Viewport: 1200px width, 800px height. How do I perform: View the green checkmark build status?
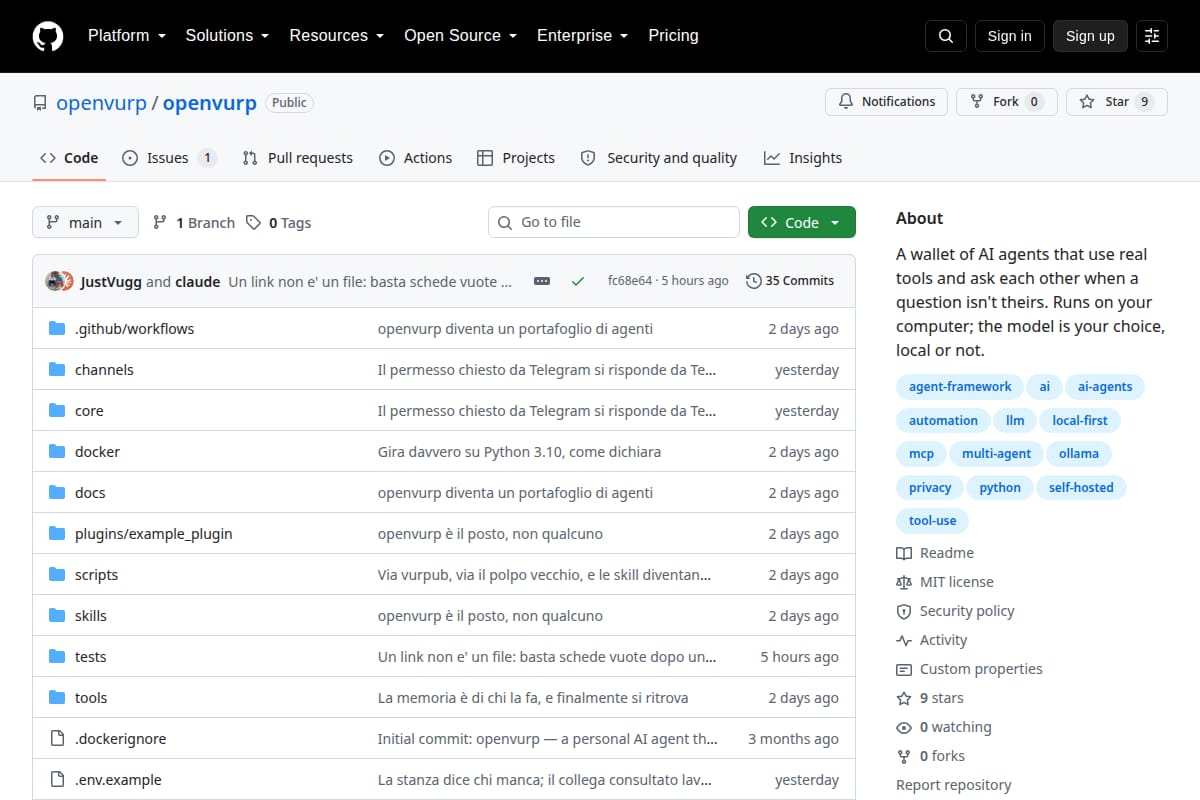point(578,281)
